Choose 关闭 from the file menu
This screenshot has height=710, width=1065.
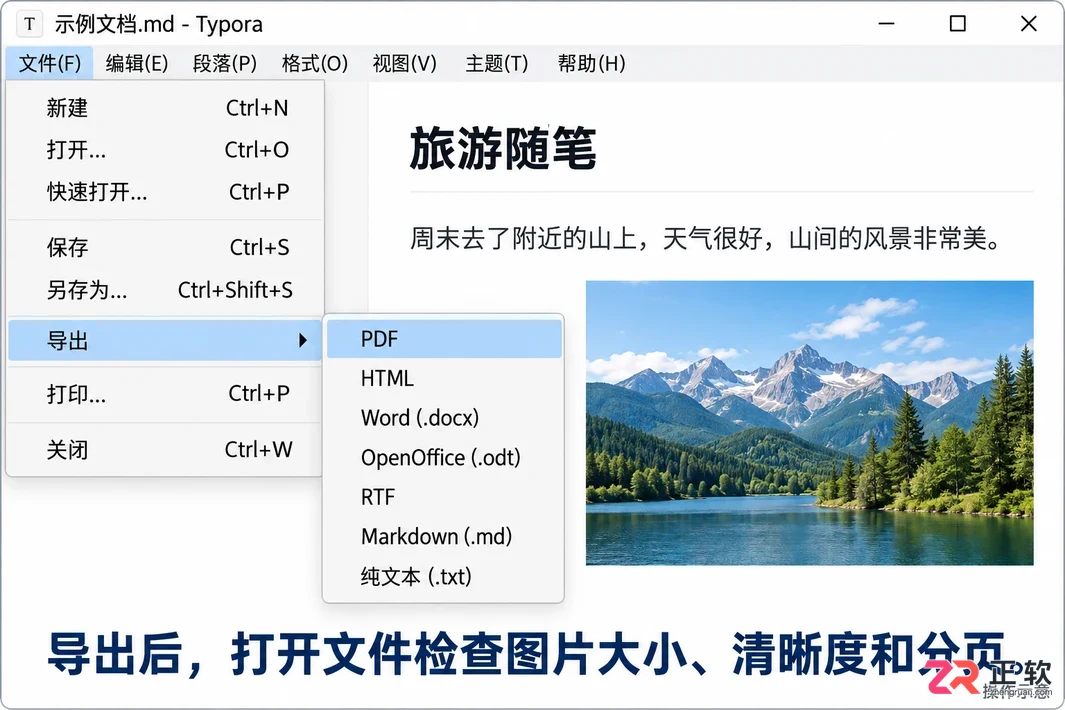[165, 449]
